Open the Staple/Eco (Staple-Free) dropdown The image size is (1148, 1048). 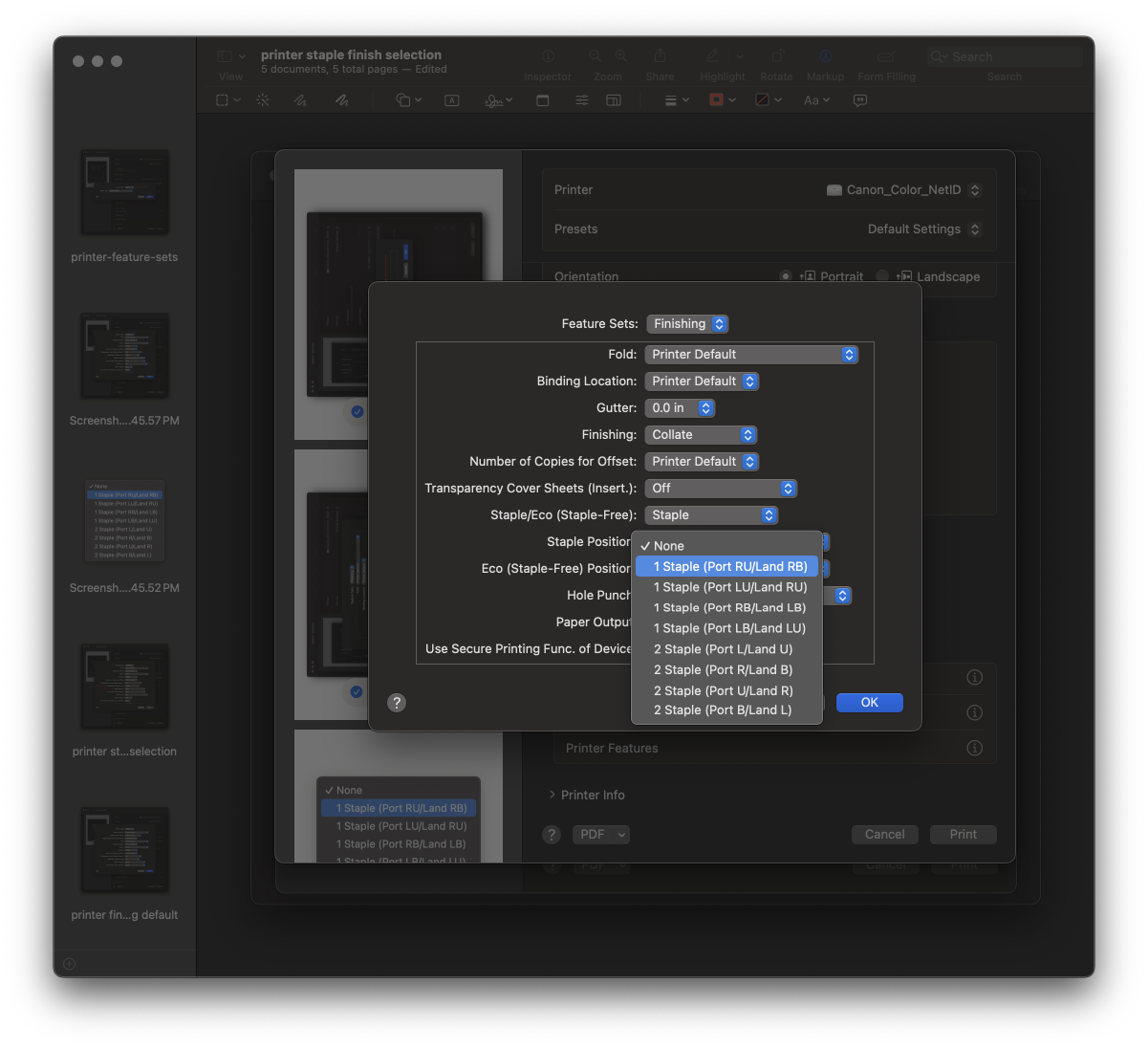click(711, 514)
